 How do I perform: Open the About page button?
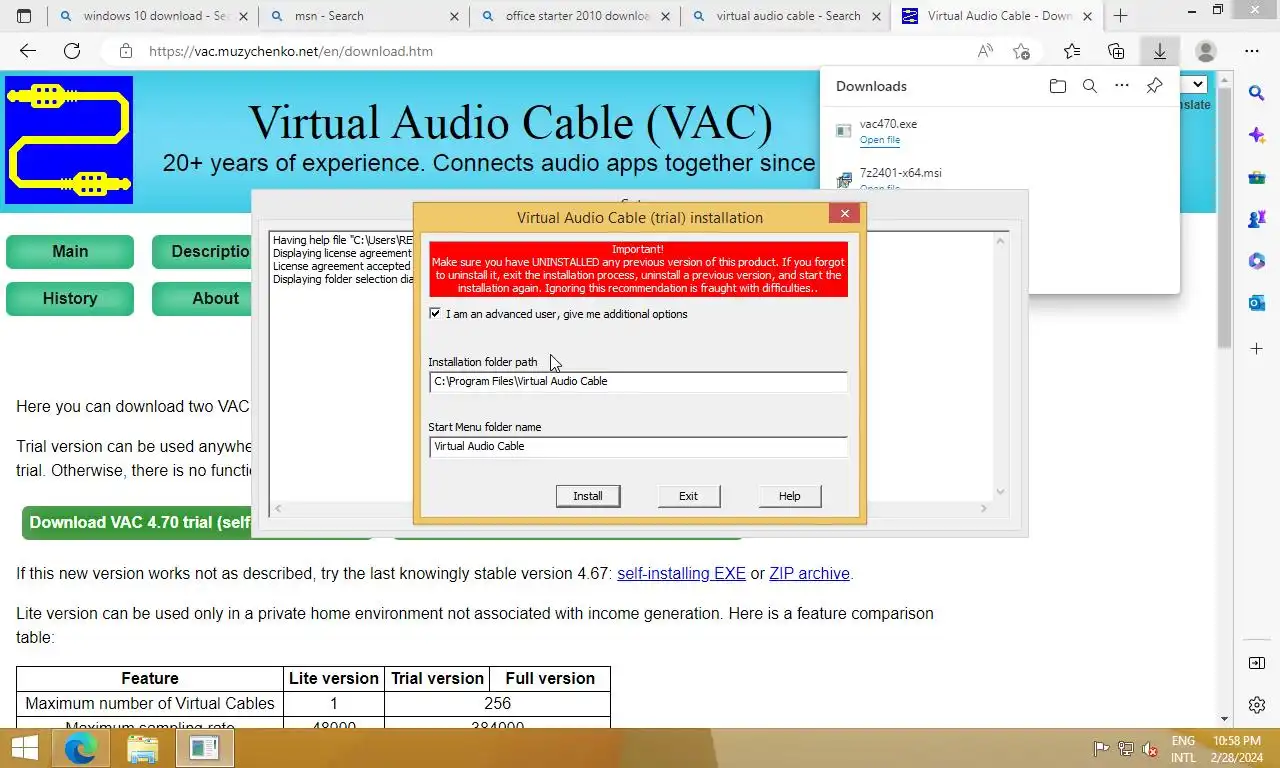[x=203, y=299]
